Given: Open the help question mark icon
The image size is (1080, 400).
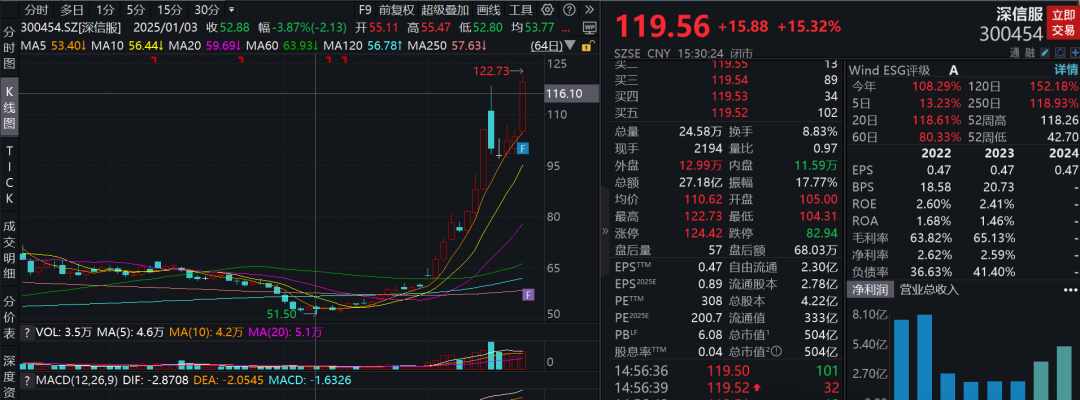Looking at the screenshot, I should point(568,10).
